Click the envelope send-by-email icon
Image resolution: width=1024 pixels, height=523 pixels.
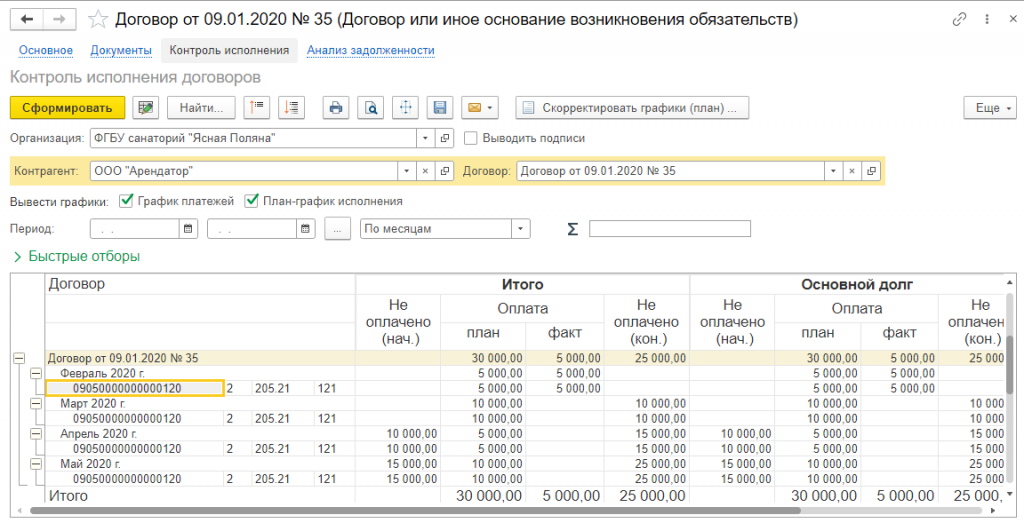(x=474, y=108)
